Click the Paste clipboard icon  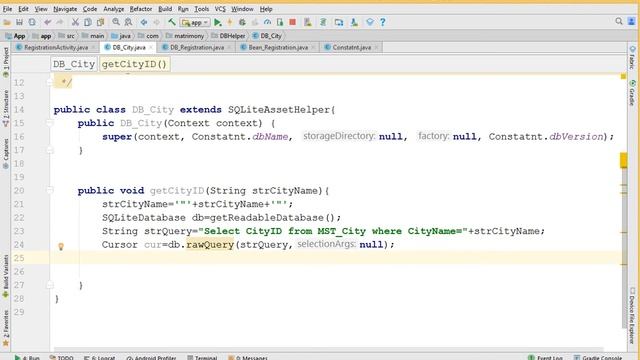[100, 22]
